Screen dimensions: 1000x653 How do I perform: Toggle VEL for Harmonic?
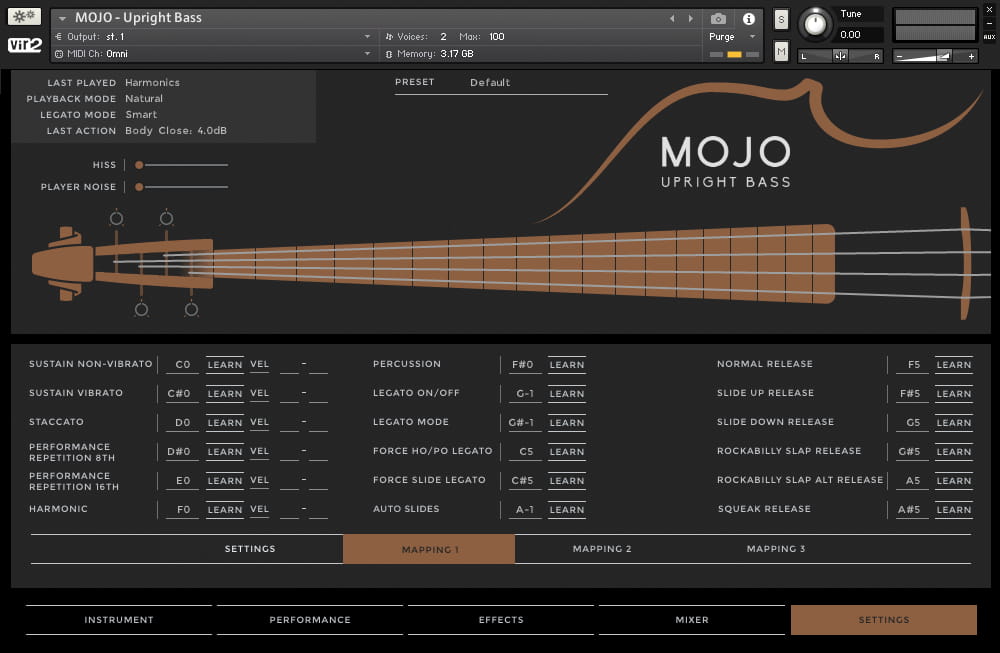(259, 510)
